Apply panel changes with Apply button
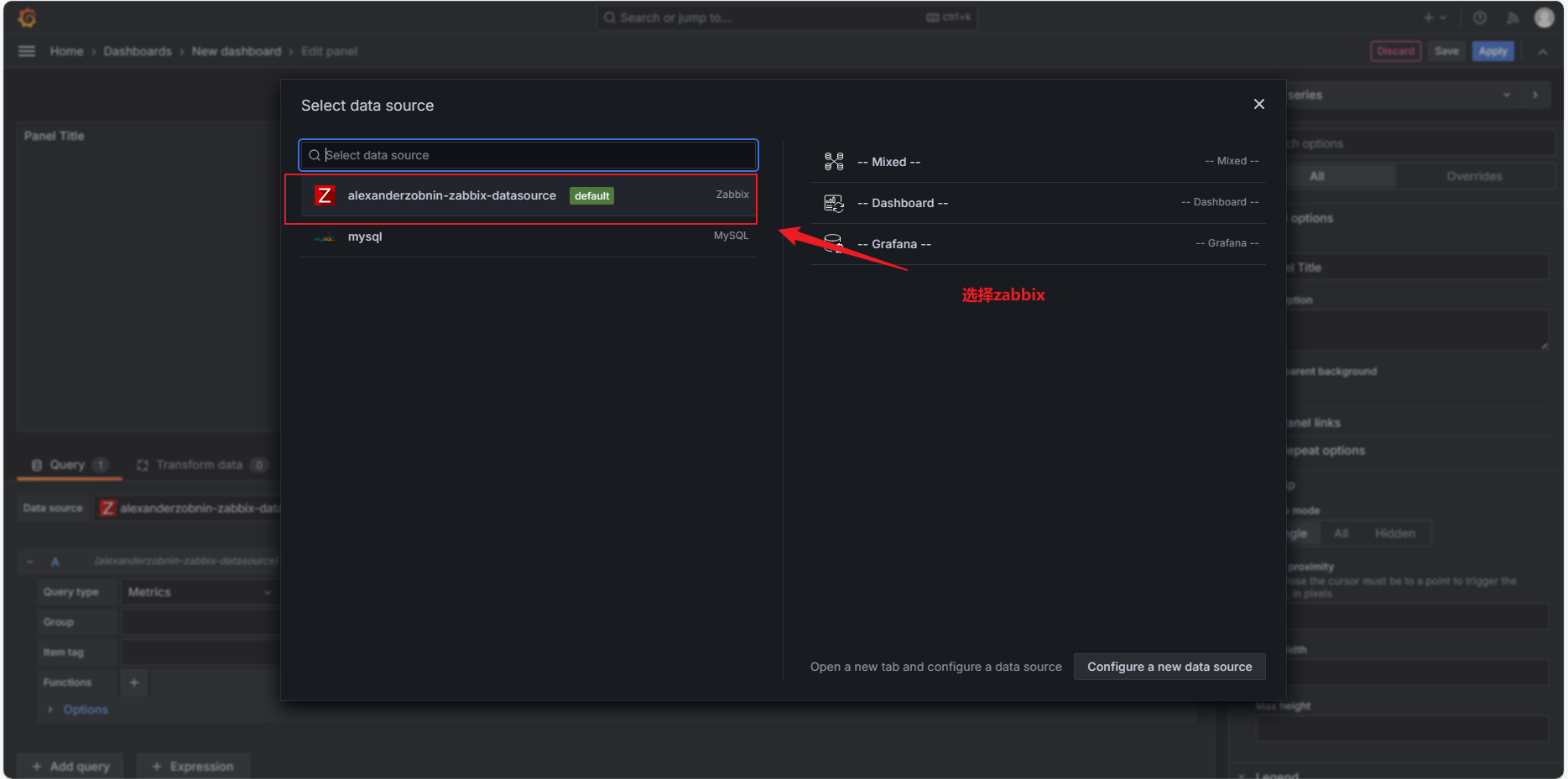The image size is (1568, 779). pos(1493,51)
